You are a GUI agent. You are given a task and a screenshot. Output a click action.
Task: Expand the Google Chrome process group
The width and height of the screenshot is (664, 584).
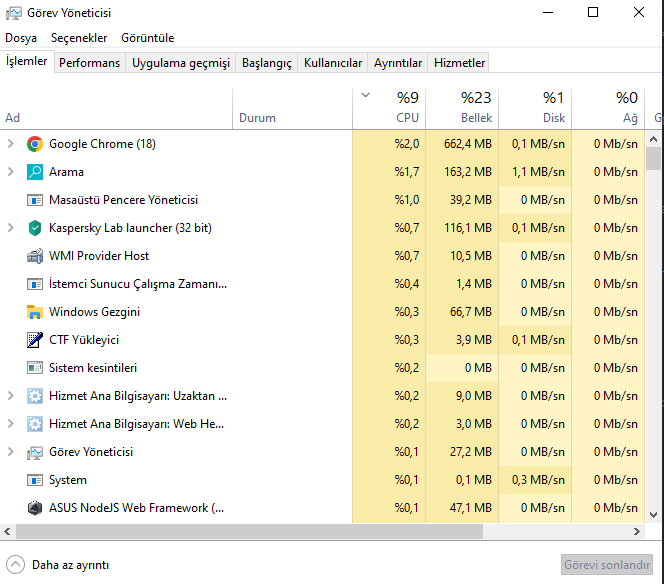(11, 144)
